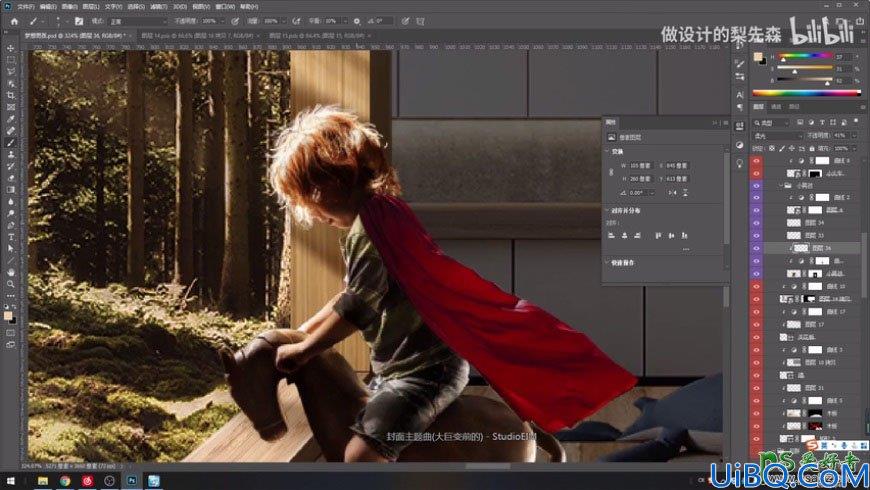Hide layer 图层 36 using eye icon
Viewport: 870px width, 490px height.
[x=756, y=248]
